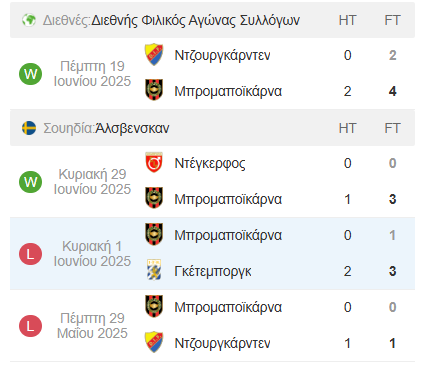Click the Μπρομαποϊκάρνα crest in the 19 Ιουνίου match

tap(154, 90)
